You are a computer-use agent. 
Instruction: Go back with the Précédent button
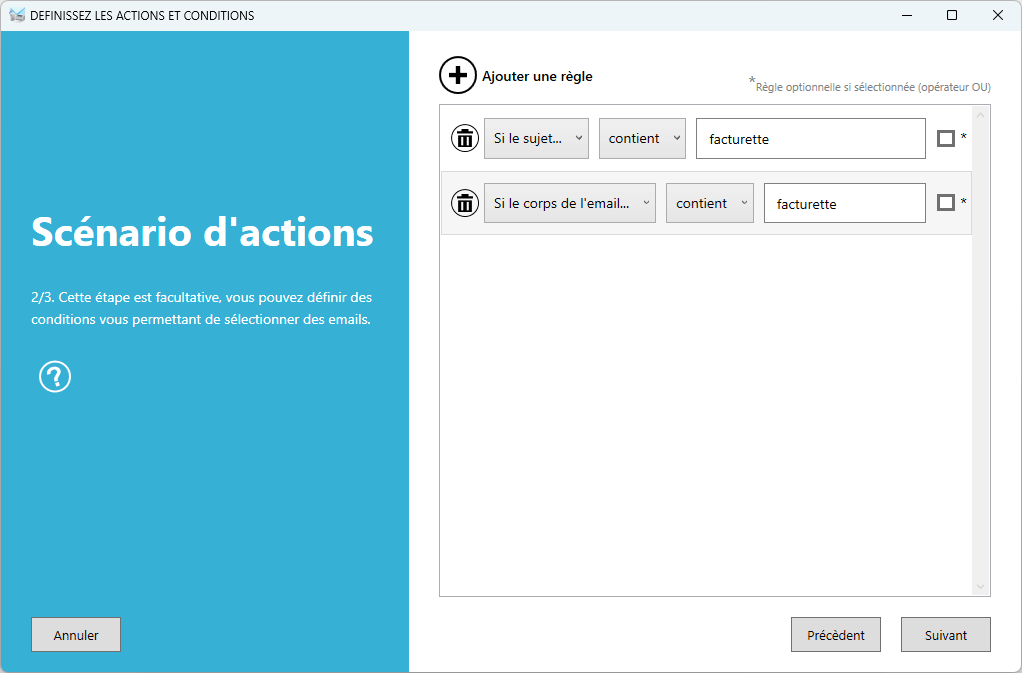pyautogui.click(x=836, y=635)
